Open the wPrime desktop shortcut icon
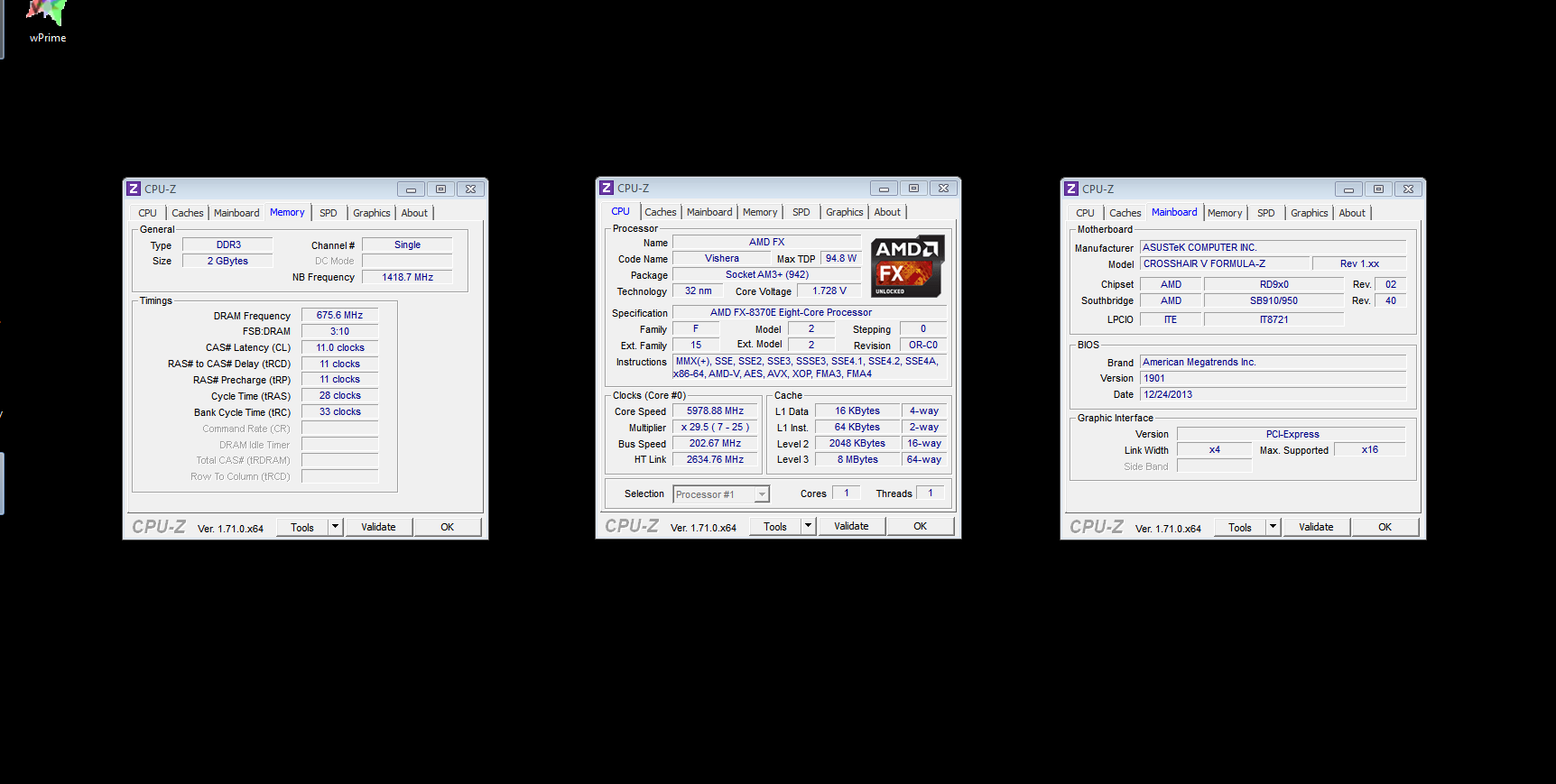 point(47,22)
